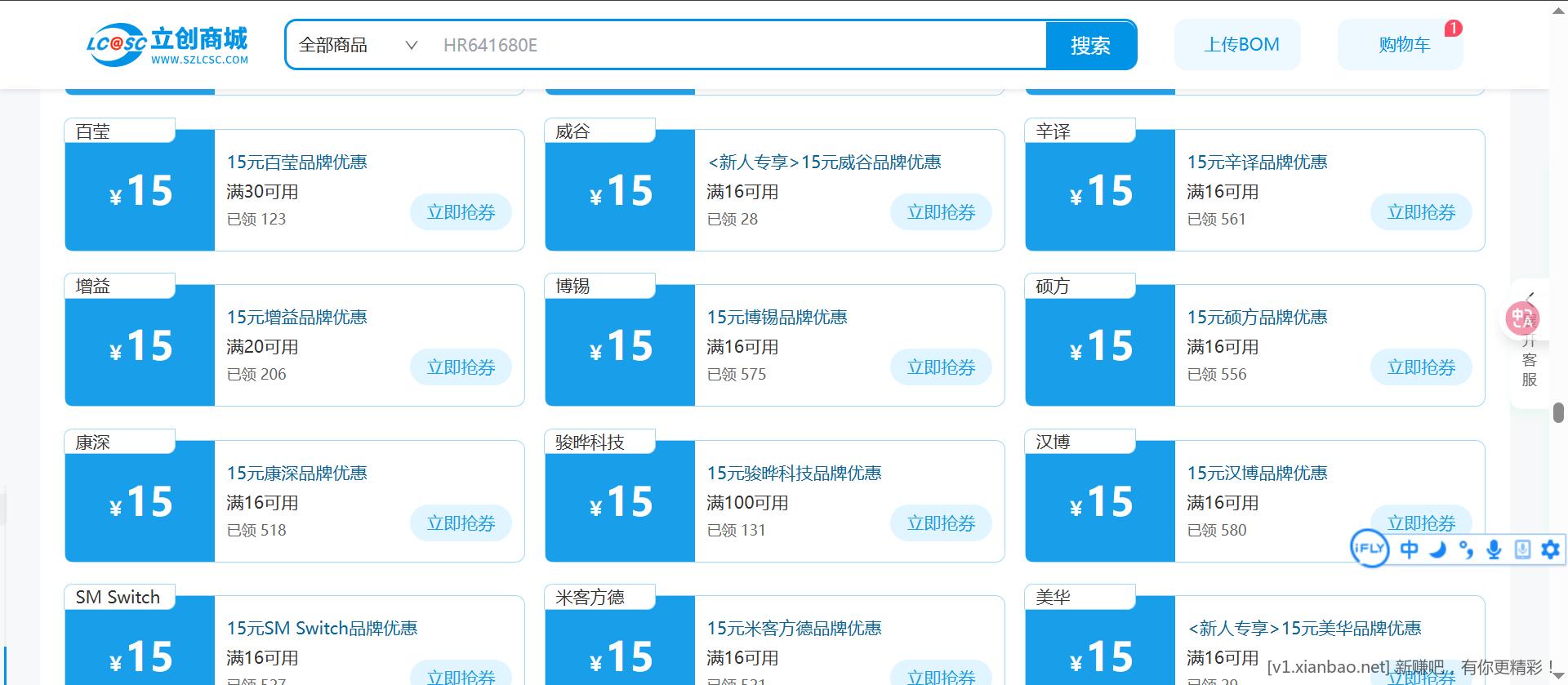Click the 已领 28 claimed count
1568x685 pixels.
tap(733, 219)
